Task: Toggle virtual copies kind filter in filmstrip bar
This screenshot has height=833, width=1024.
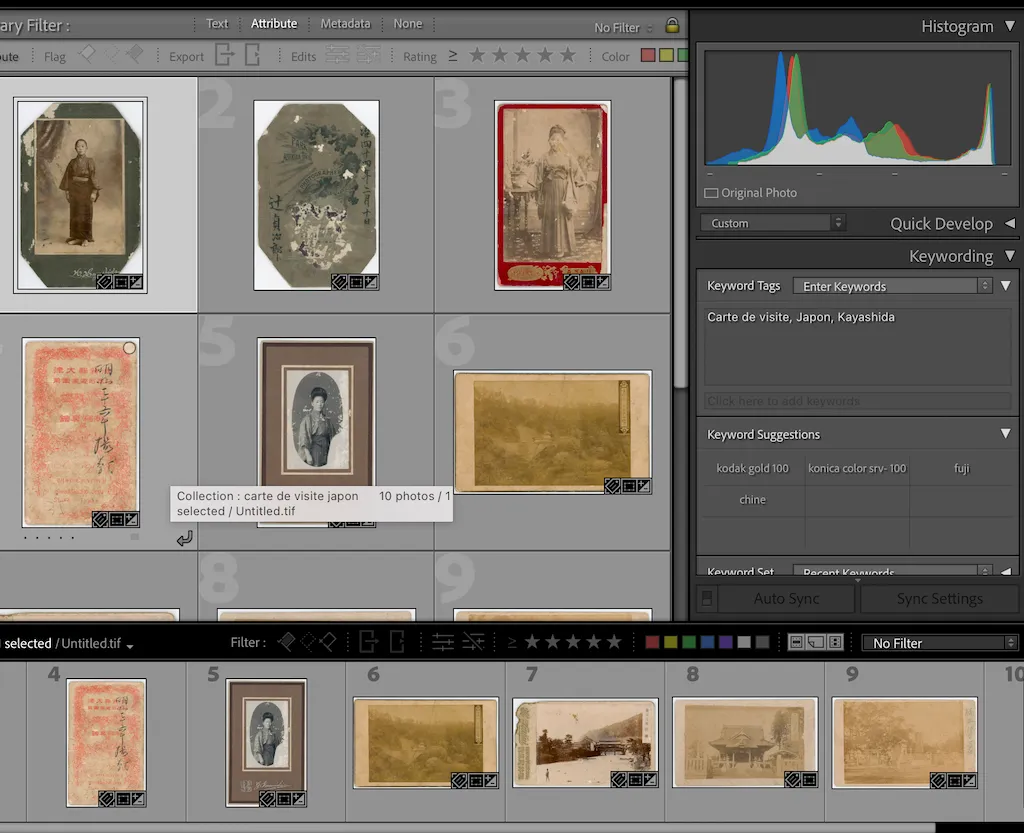Action: coord(816,642)
